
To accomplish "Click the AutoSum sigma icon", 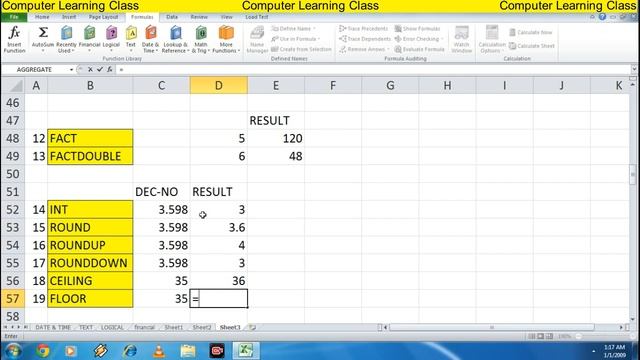I will (43, 33).
